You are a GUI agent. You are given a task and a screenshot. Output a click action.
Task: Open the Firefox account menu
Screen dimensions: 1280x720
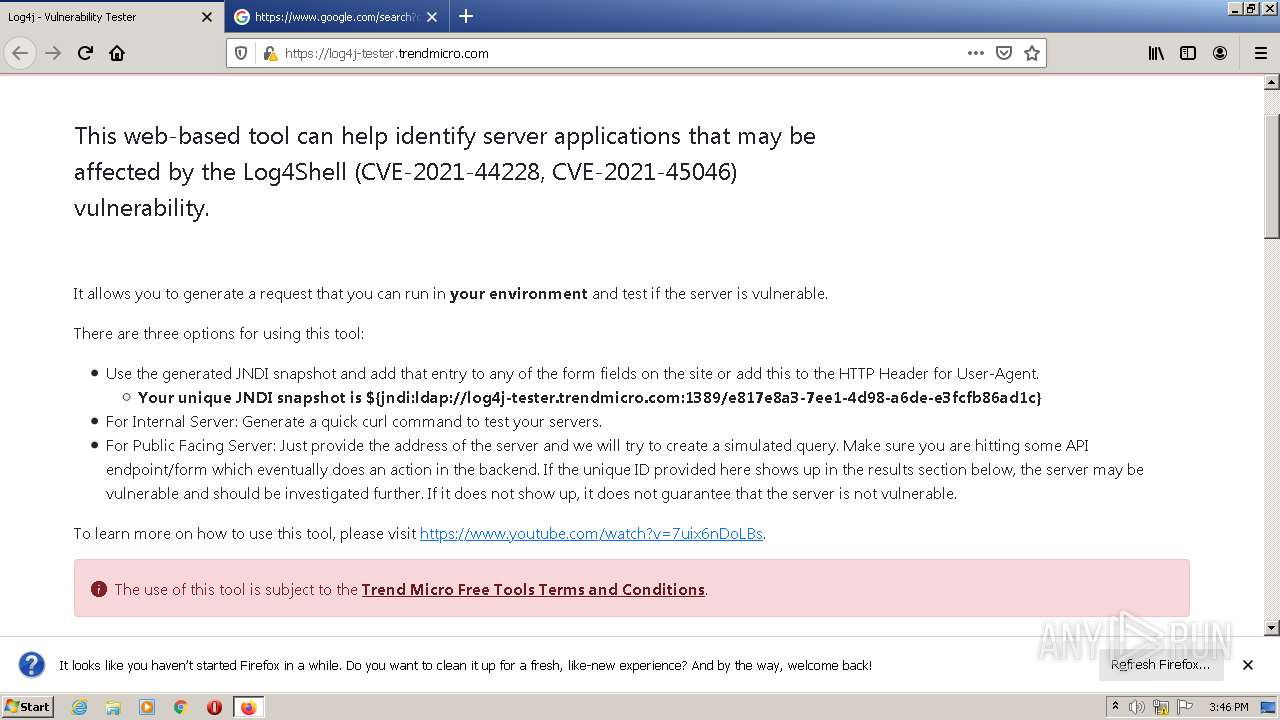[x=1220, y=53]
